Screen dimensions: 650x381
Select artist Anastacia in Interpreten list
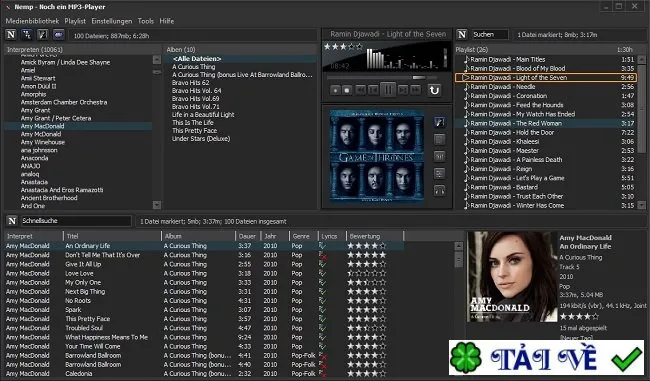click(34, 182)
